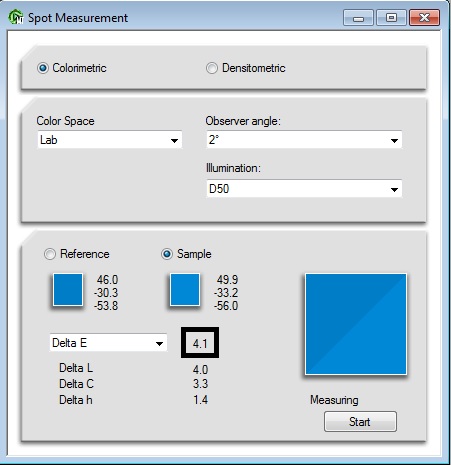
Task: Click the highlighted 4.1 Delta E value
Action: tap(200, 343)
